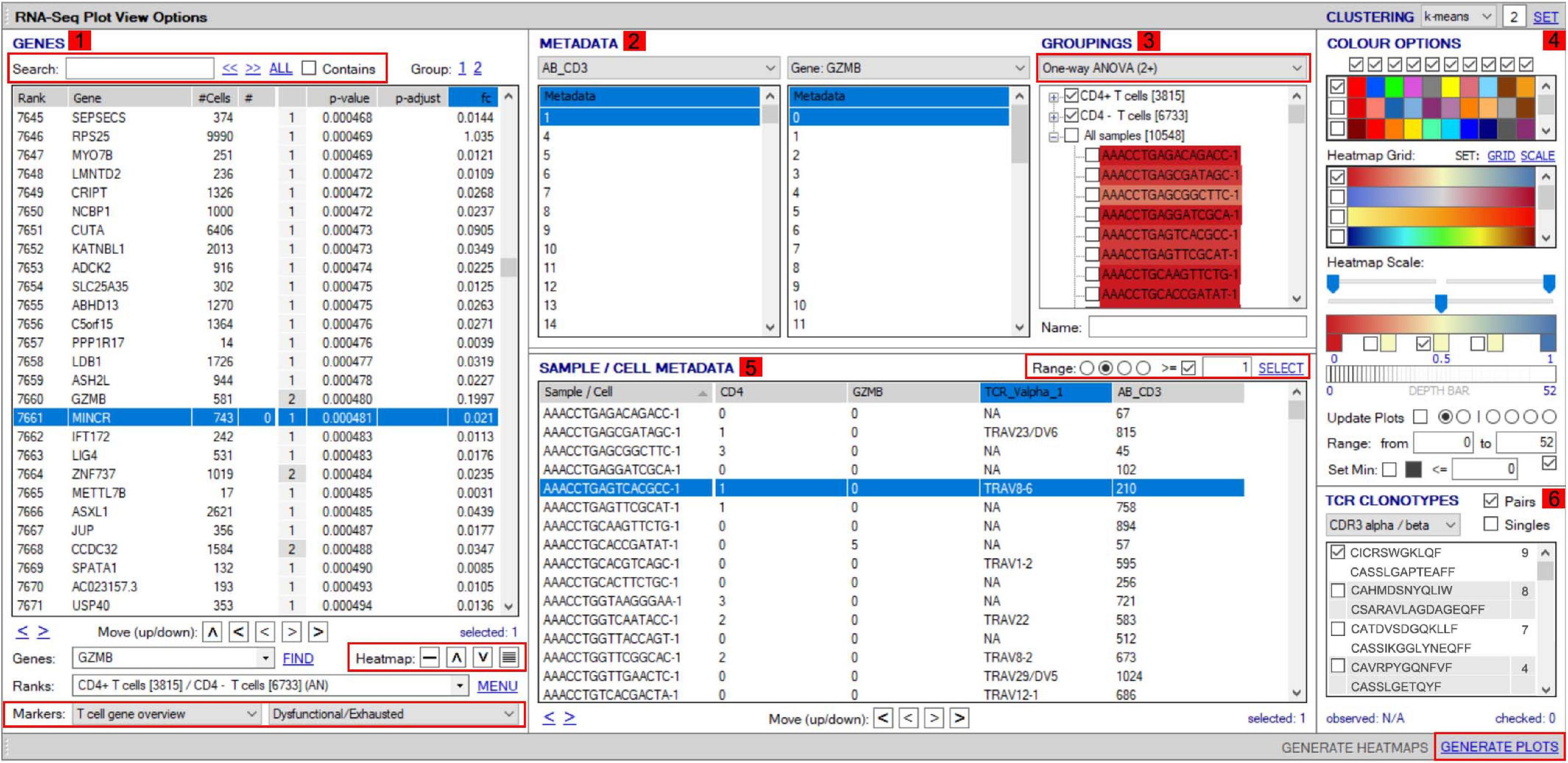The width and height of the screenshot is (1568, 763).
Task: Click sample metadata bold left move button
Action: point(883,719)
